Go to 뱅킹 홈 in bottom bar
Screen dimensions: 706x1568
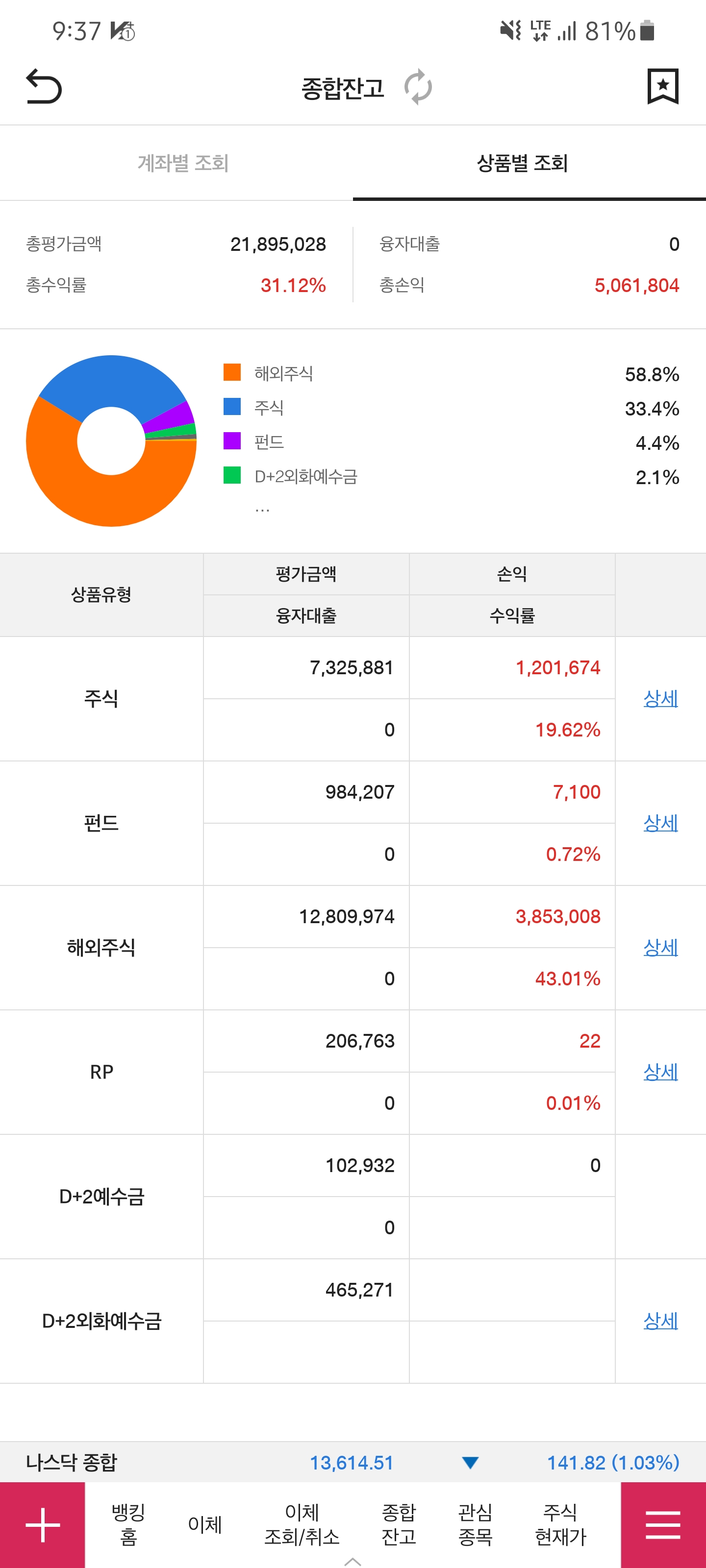tap(128, 1524)
